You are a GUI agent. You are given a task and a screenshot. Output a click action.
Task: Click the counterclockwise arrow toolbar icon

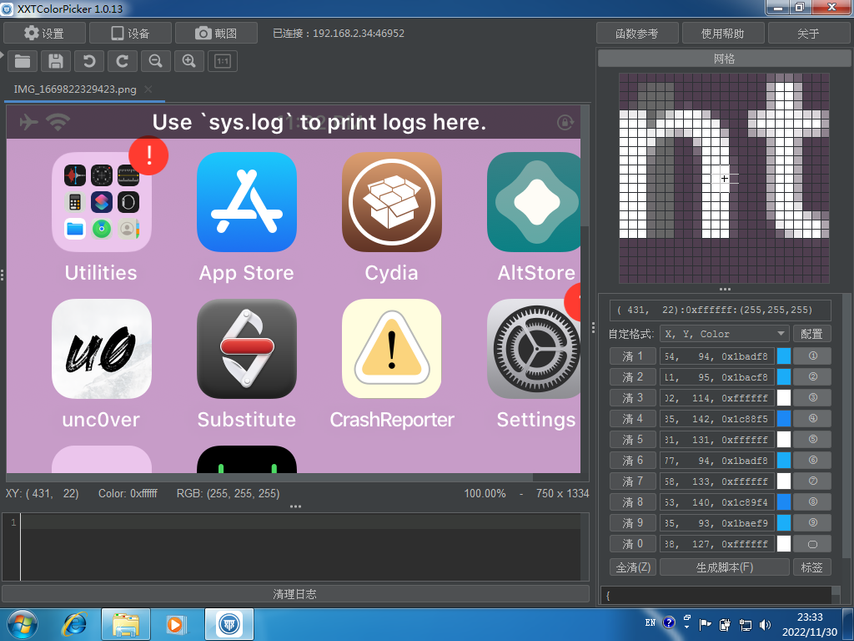tap(89, 61)
